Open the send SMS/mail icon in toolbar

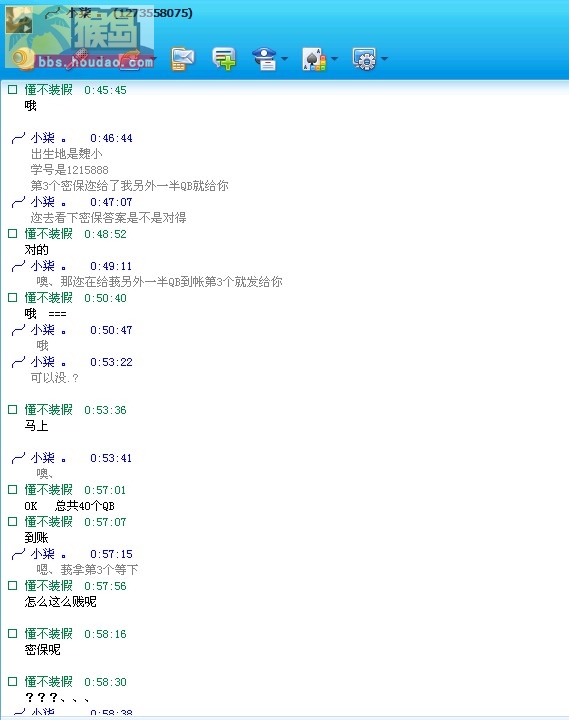[x=182, y=59]
